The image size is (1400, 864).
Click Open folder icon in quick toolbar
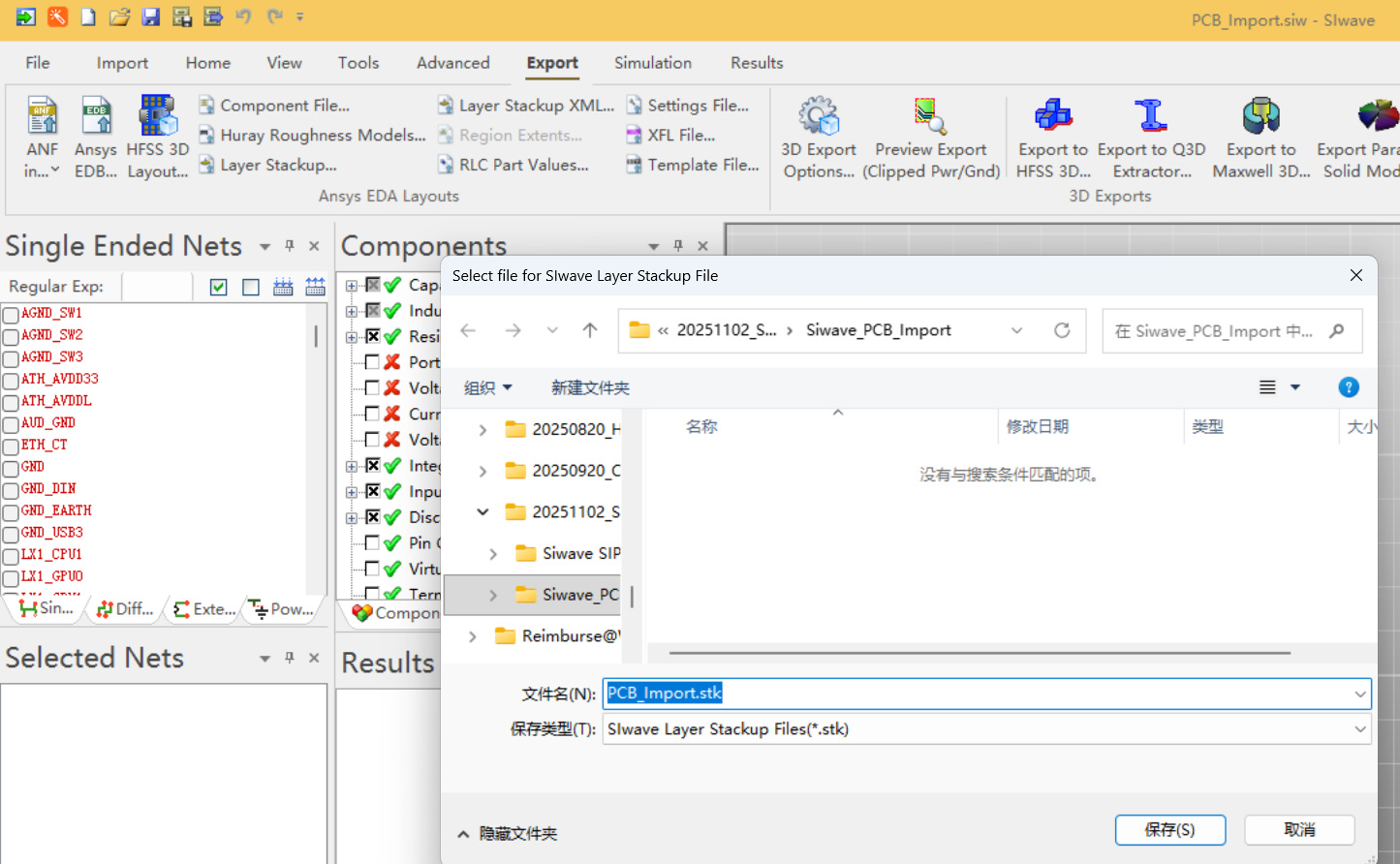[x=119, y=16]
